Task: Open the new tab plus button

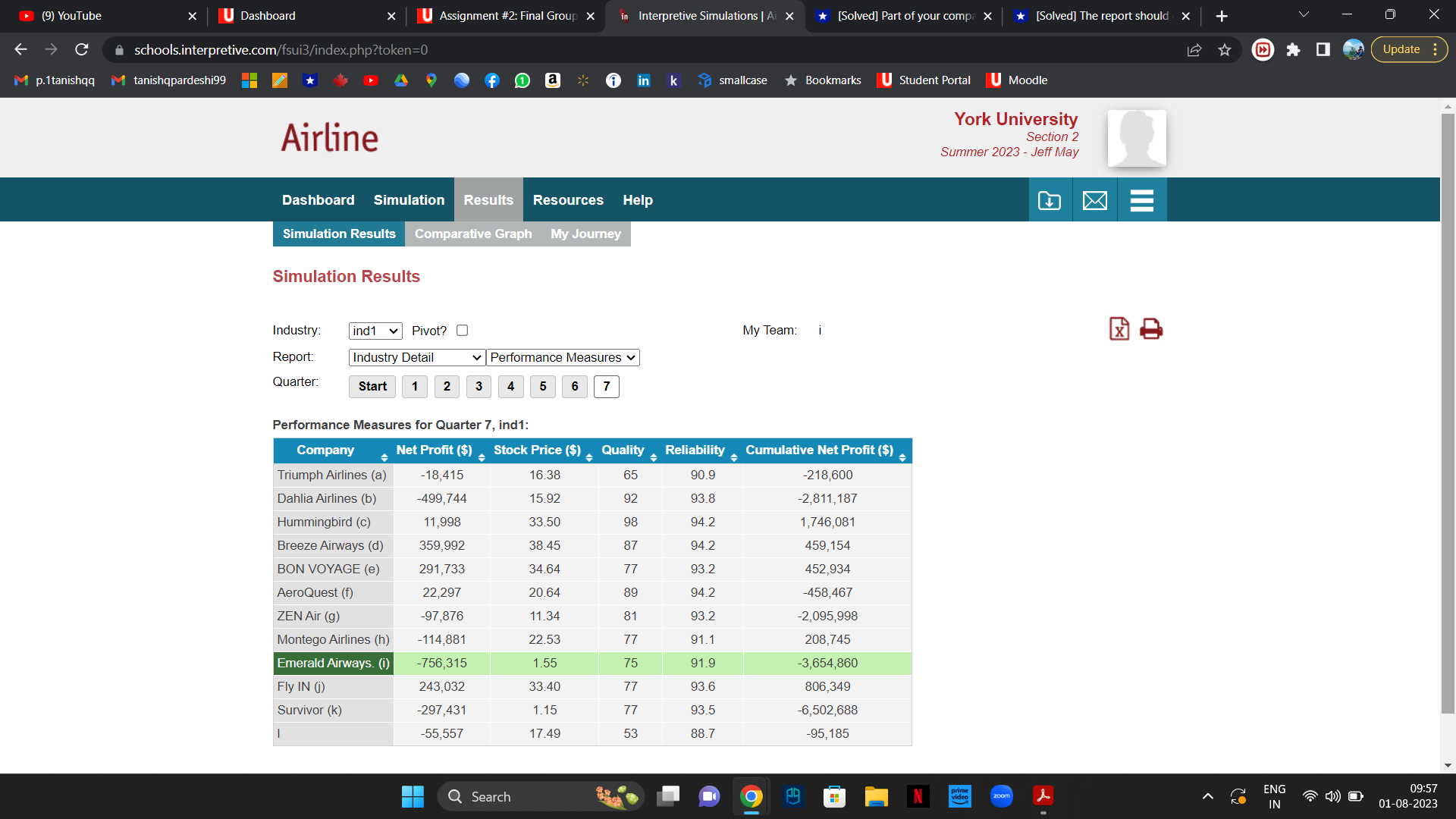Action: (1221, 16)
